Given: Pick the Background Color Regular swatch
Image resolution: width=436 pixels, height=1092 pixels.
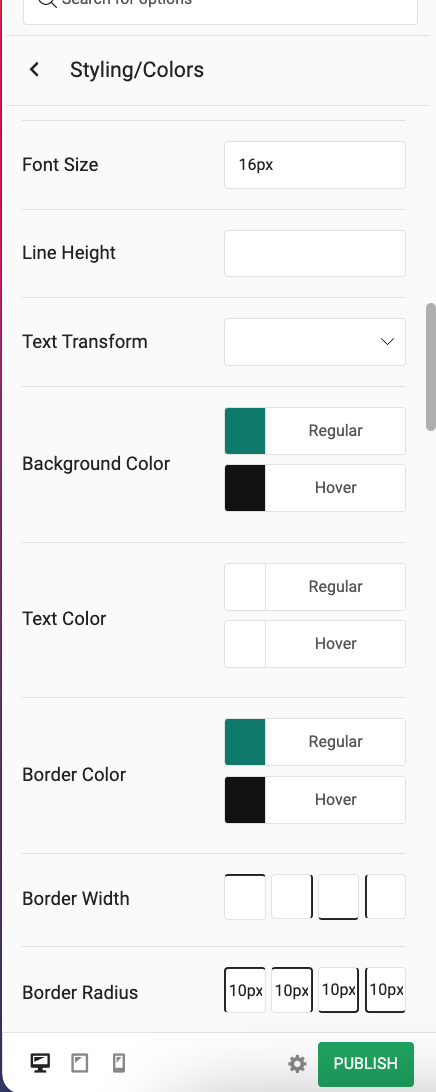Looking at the screenshot, I should [244, 431].
